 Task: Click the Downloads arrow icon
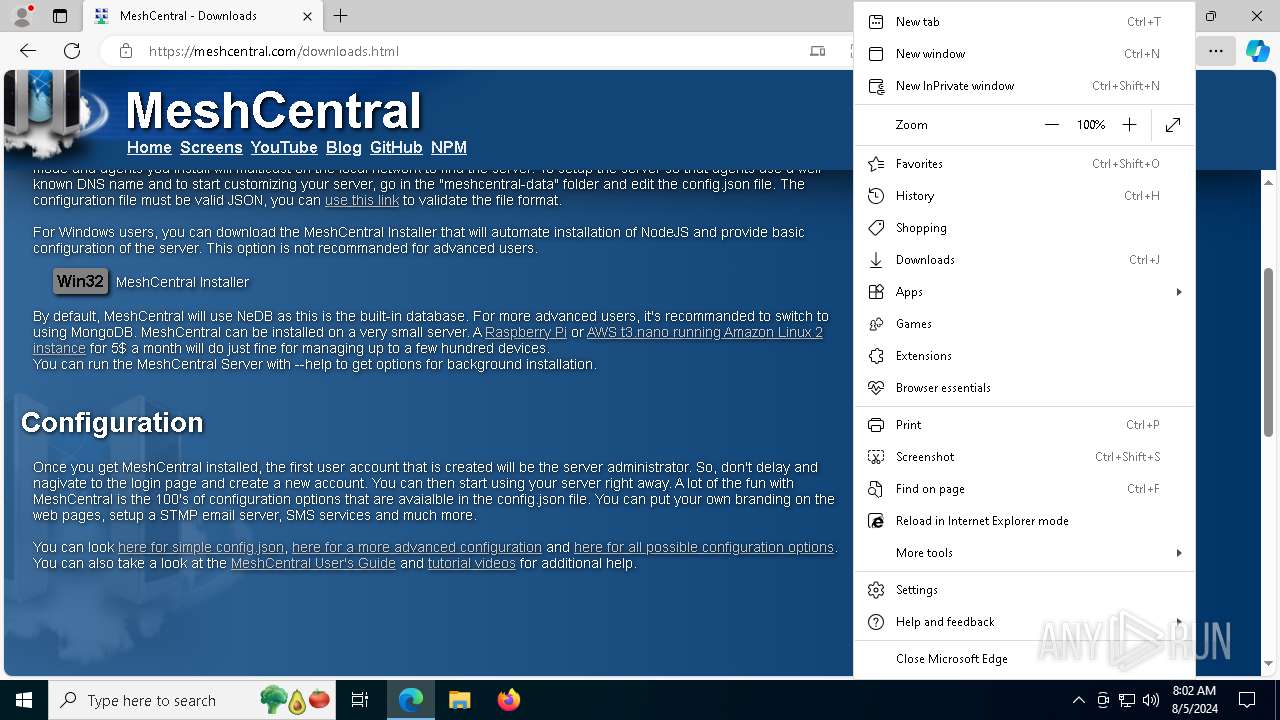[x=876, y=259]
